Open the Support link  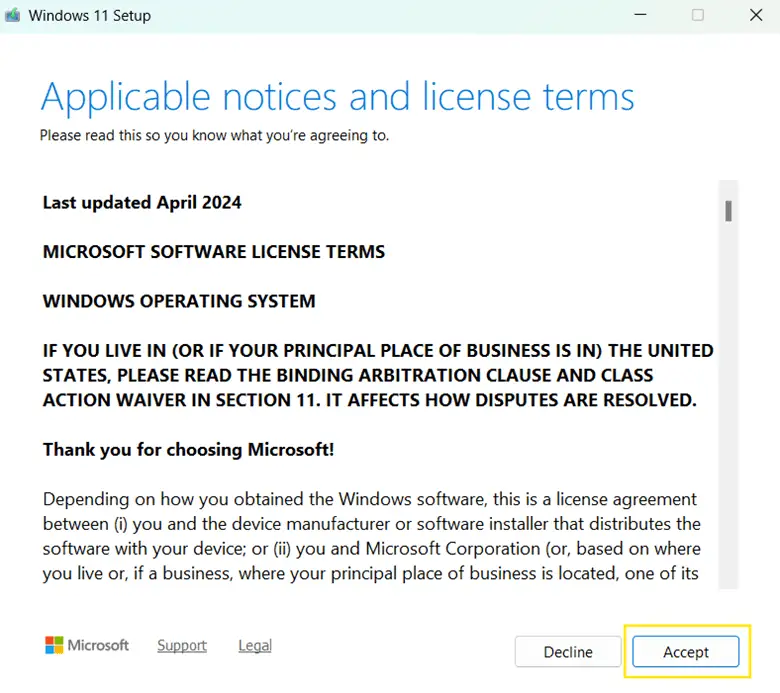(182, 645)
